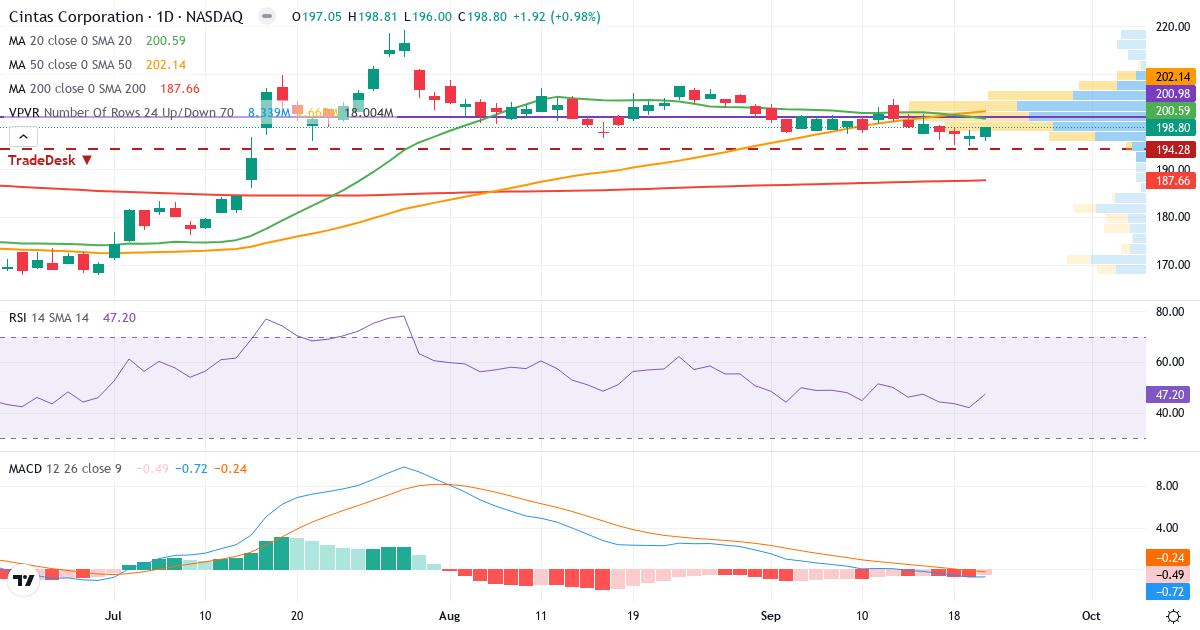The width and height of the screenshot is (1200, 630).
Task: Collapse the indicator legend chevron
Action: (x=23, y=137)
